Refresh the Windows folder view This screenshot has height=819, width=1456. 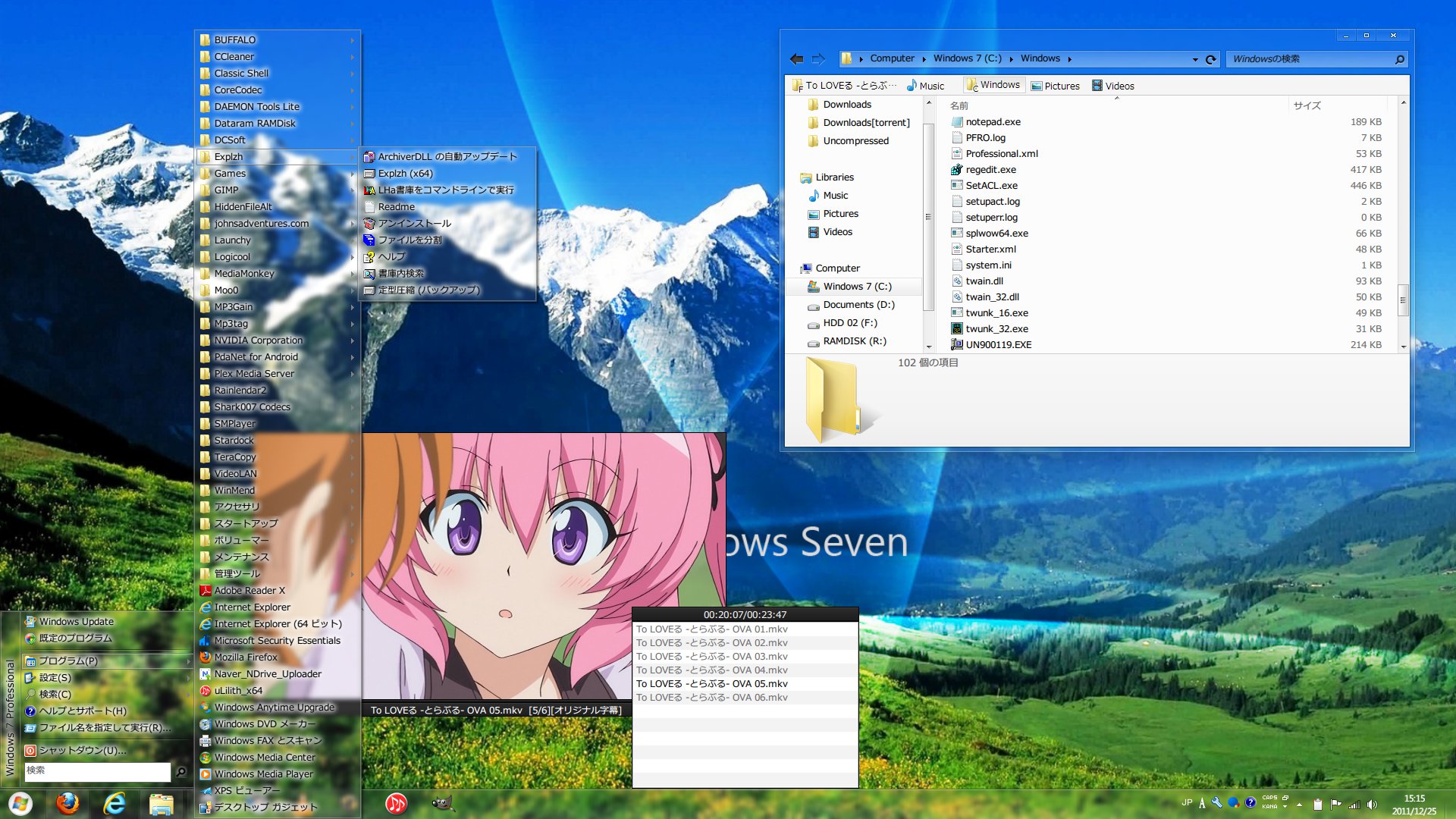click(x=1211, y=59)
